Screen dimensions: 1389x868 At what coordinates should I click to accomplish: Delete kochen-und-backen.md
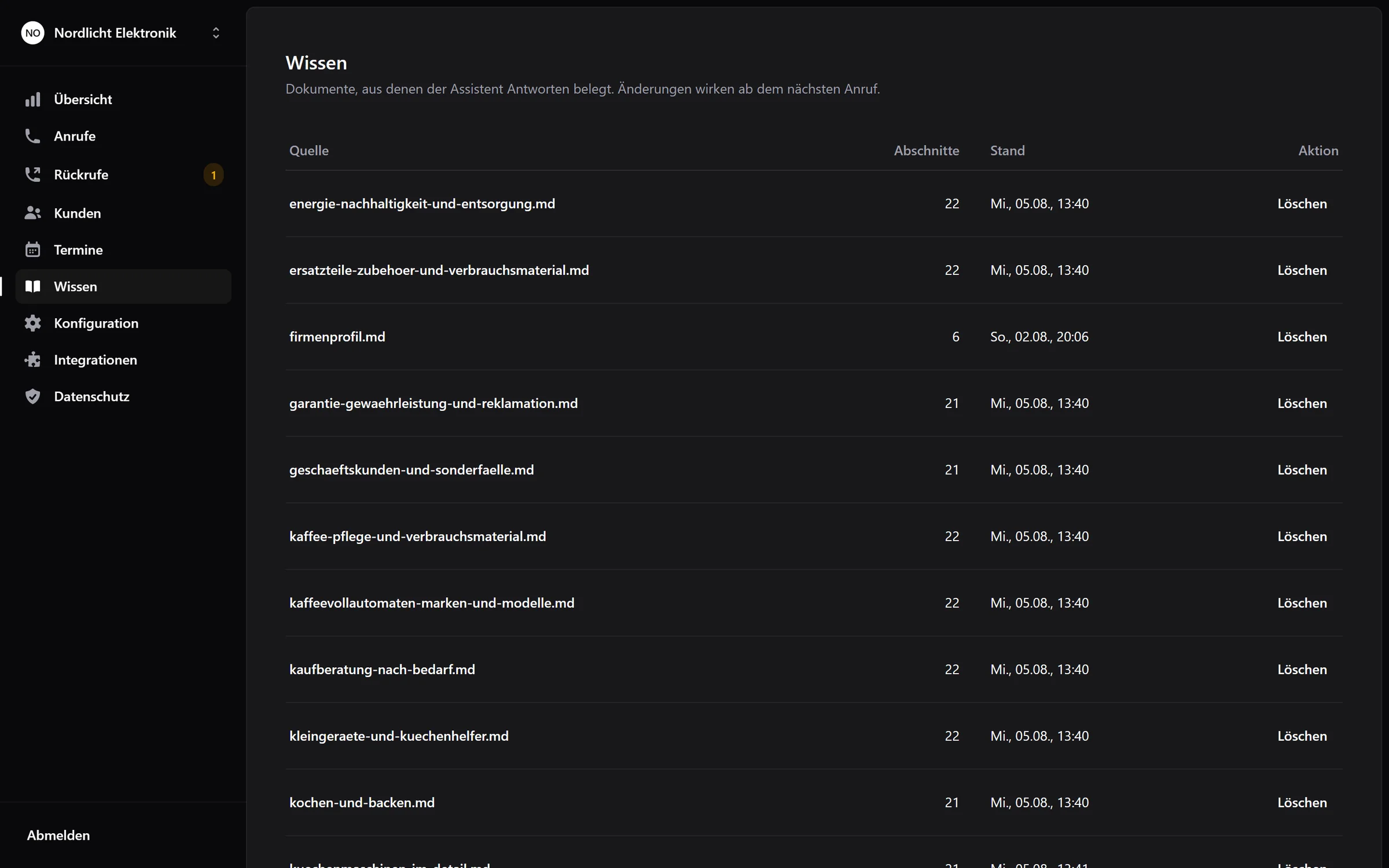1302,803
